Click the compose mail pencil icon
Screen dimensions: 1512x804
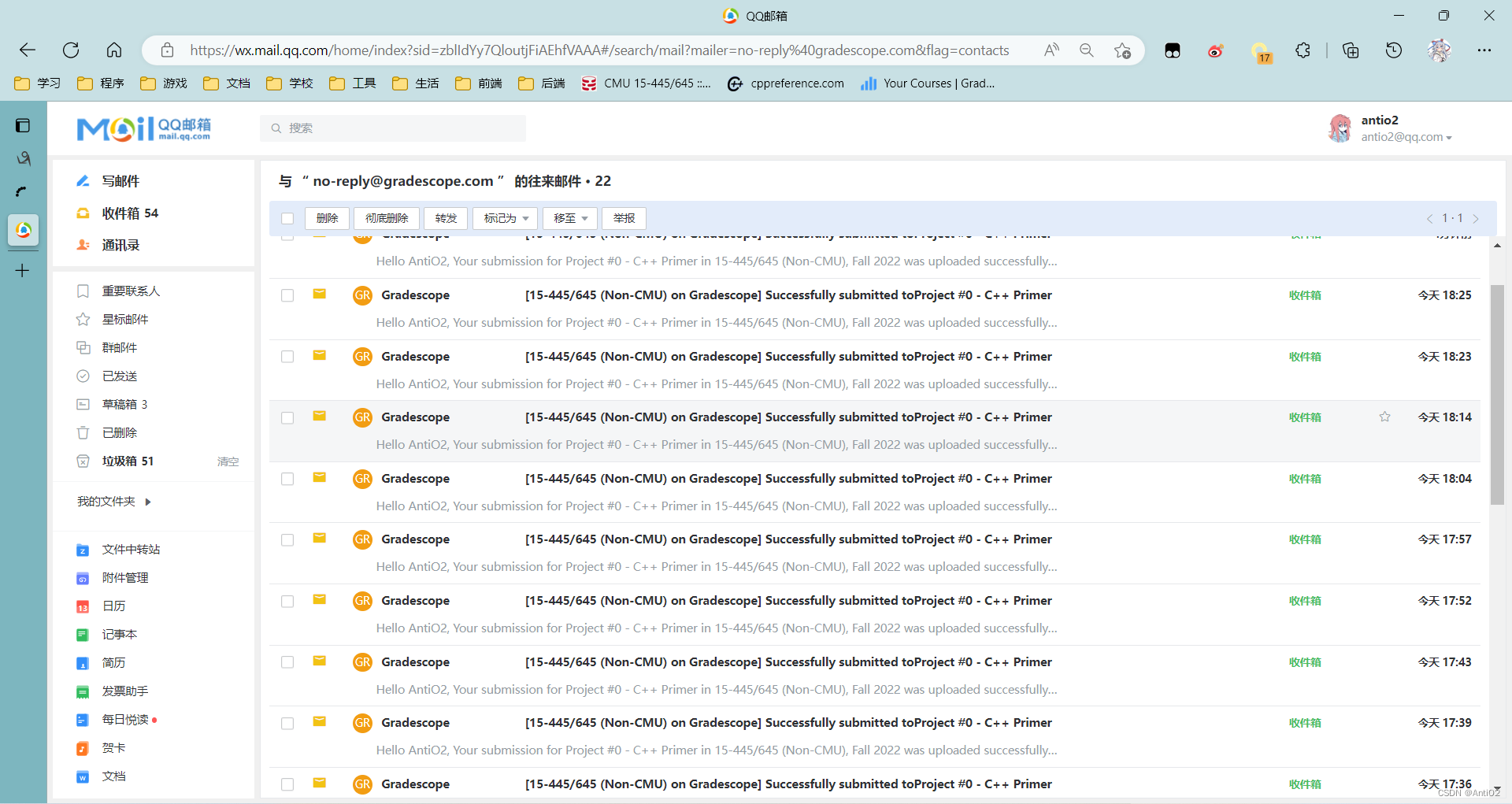83,181
